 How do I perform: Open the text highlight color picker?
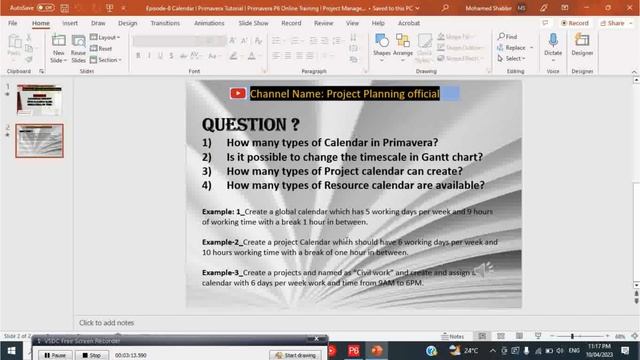233,56
